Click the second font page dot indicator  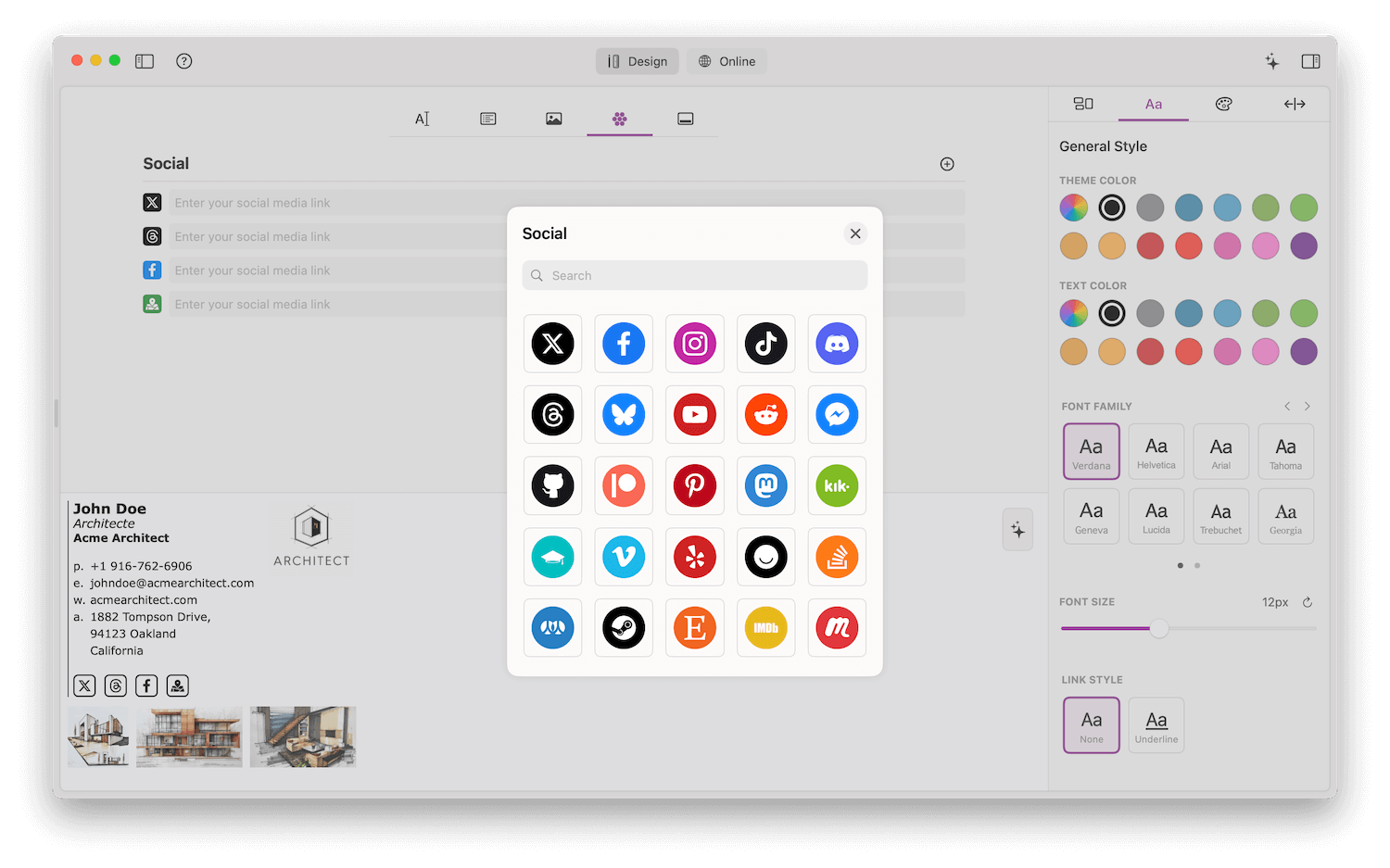[1197, 565]
